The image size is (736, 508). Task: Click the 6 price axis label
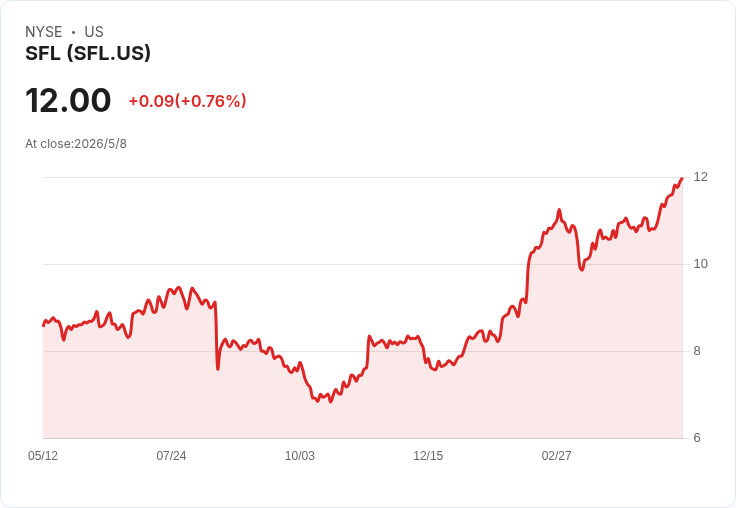coord(697,438)
